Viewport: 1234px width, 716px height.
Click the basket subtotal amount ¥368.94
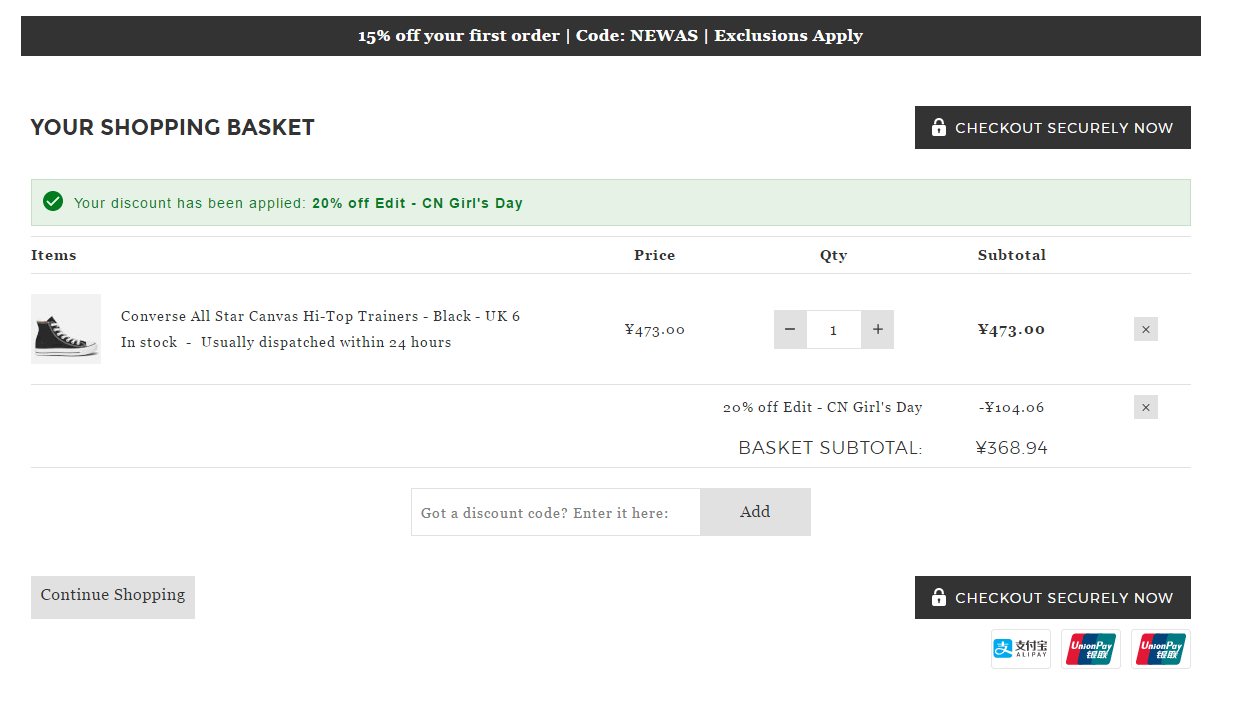pos(1011,448)
